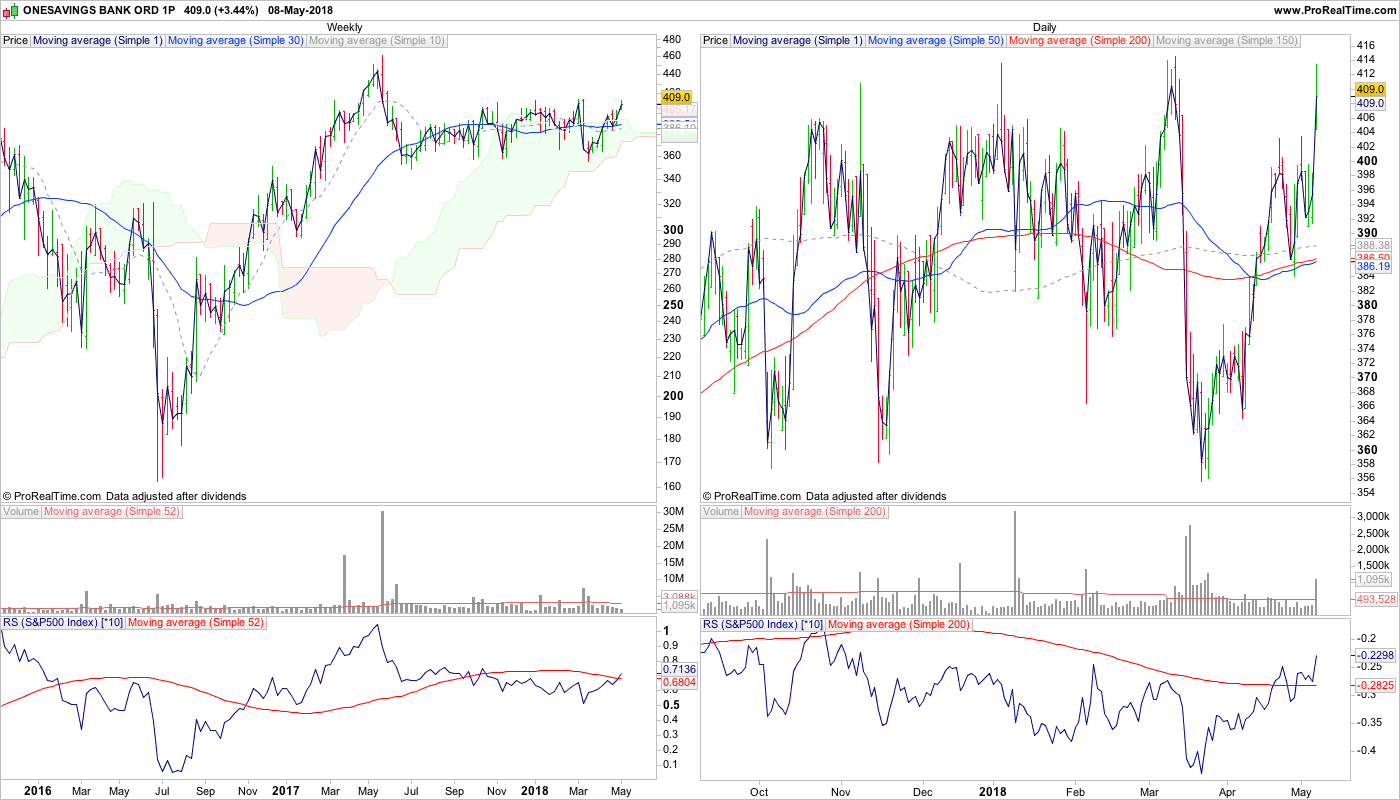Select the Weekly chart header
Image resolution: width=1400 pixels, height=800 pixels.
pos(345,27)
